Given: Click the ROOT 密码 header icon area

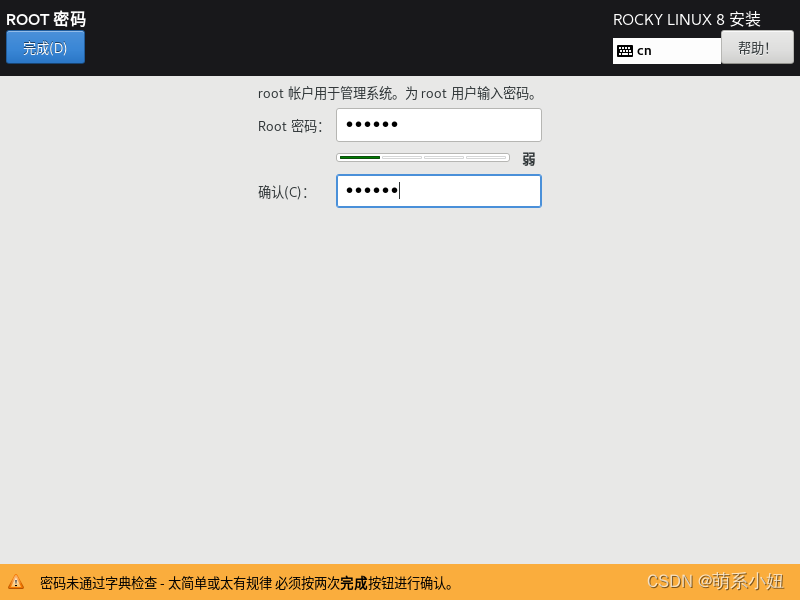Looking at the screenshot, I should coord(45,18).
